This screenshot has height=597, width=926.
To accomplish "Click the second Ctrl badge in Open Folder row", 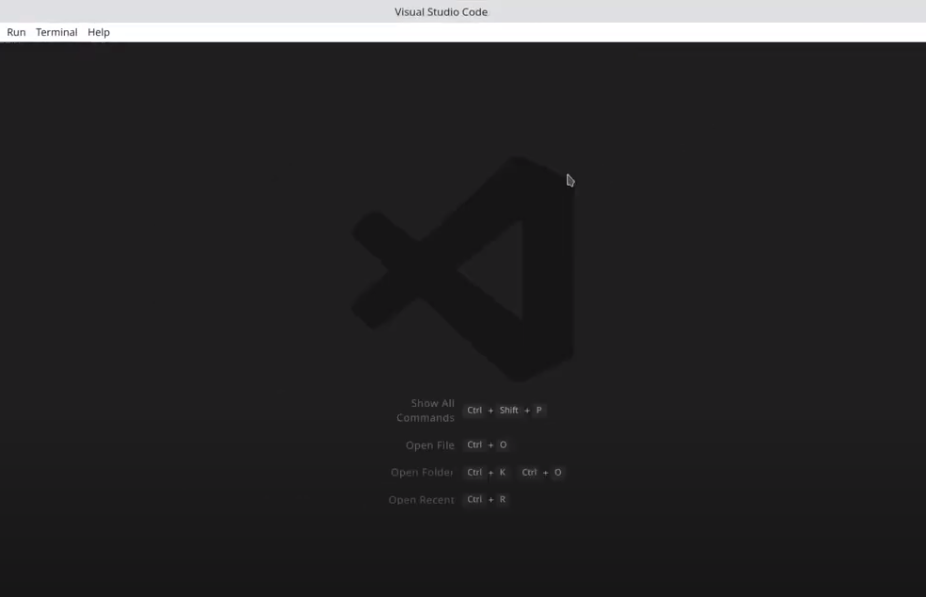I will [529, 472].
